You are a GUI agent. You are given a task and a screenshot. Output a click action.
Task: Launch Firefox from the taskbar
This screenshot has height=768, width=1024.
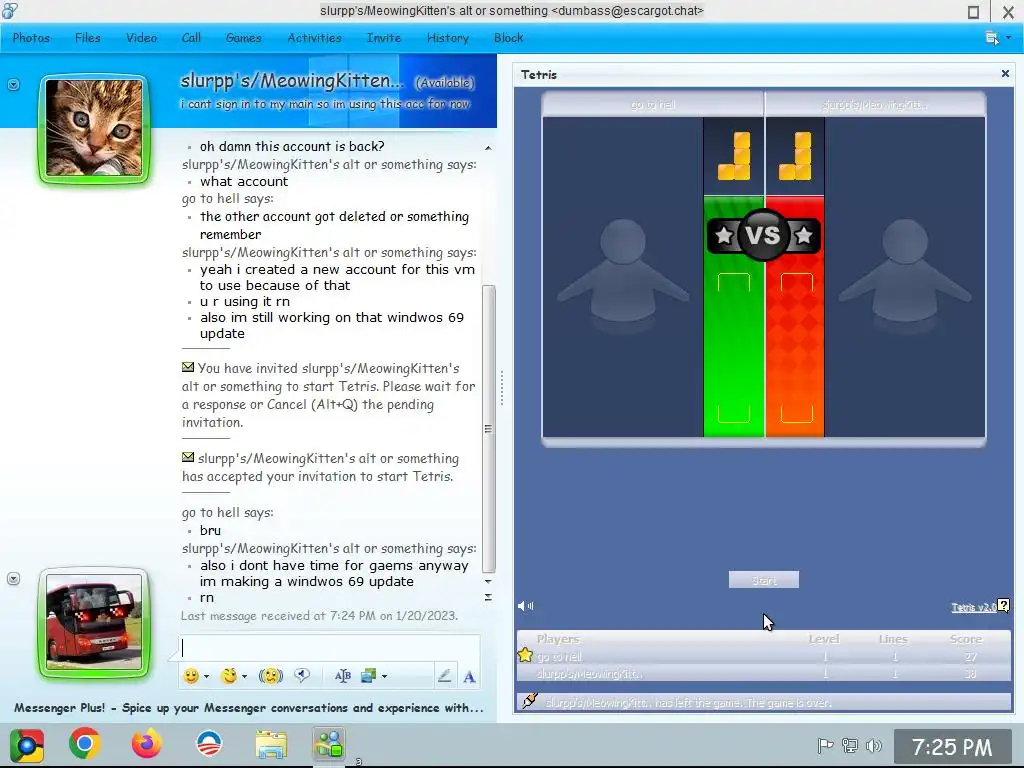coord(146,743)
